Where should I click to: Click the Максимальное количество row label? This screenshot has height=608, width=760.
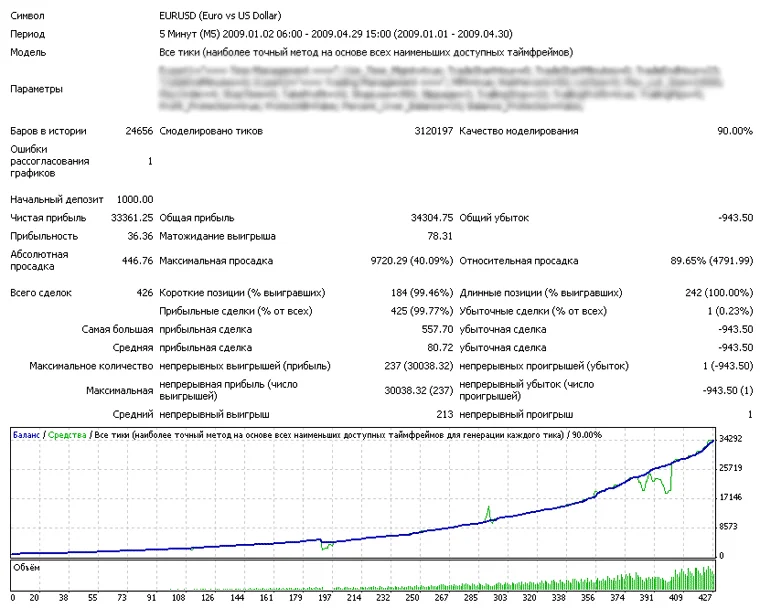tap(91, 366)
